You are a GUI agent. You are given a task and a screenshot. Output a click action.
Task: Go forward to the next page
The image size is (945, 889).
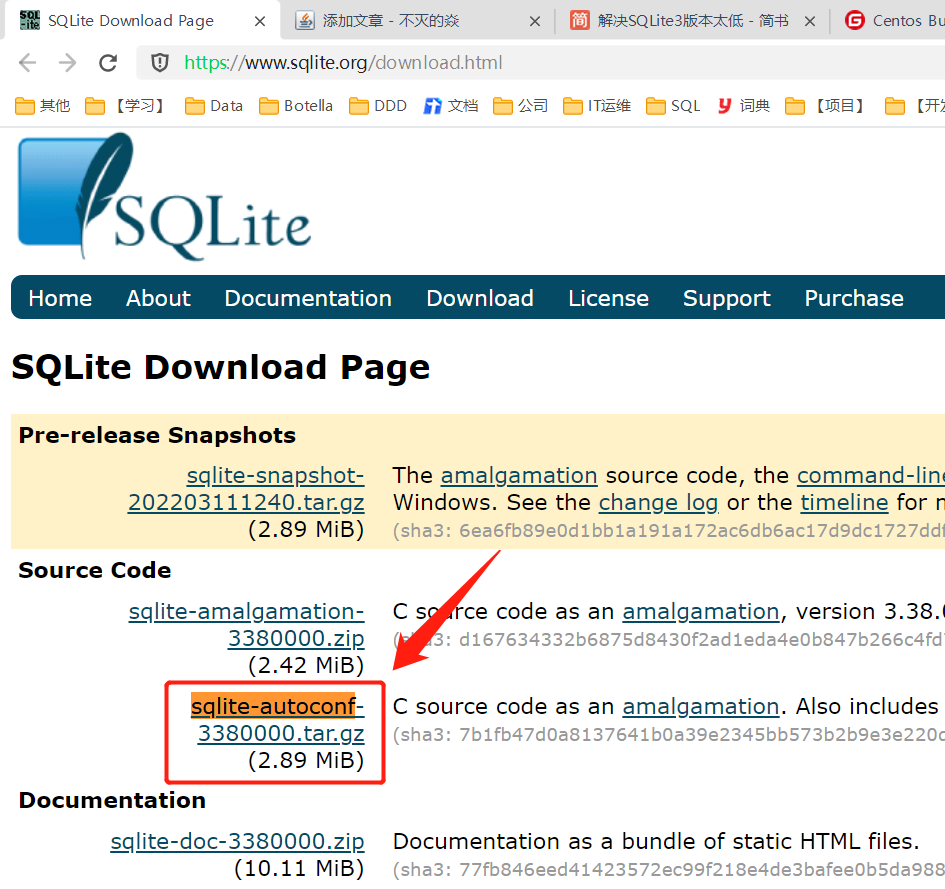click(68, 63)
